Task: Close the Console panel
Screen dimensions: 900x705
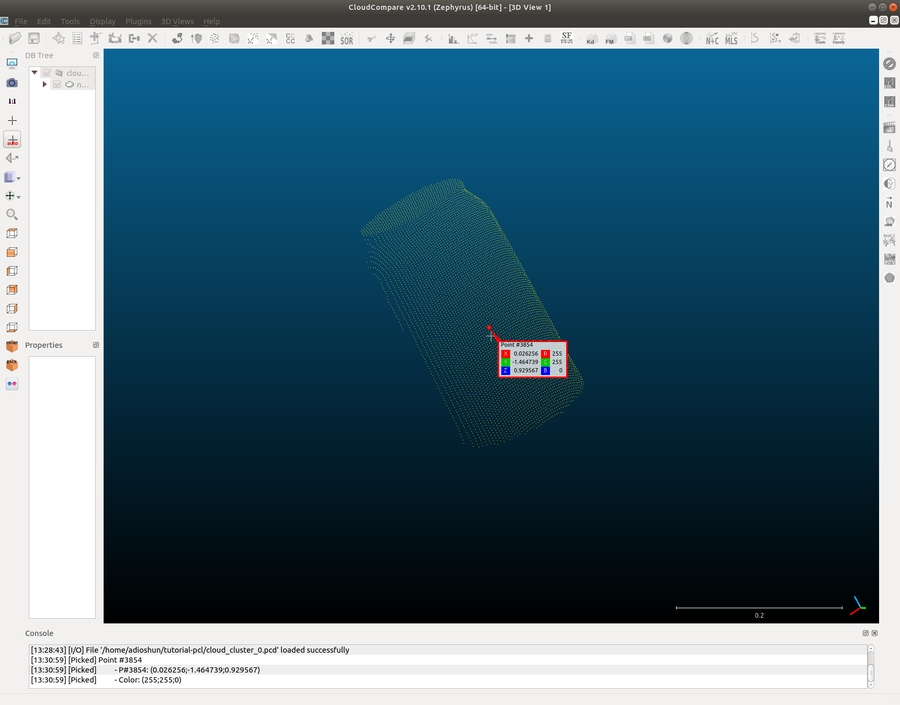Action: click(875, 633)
